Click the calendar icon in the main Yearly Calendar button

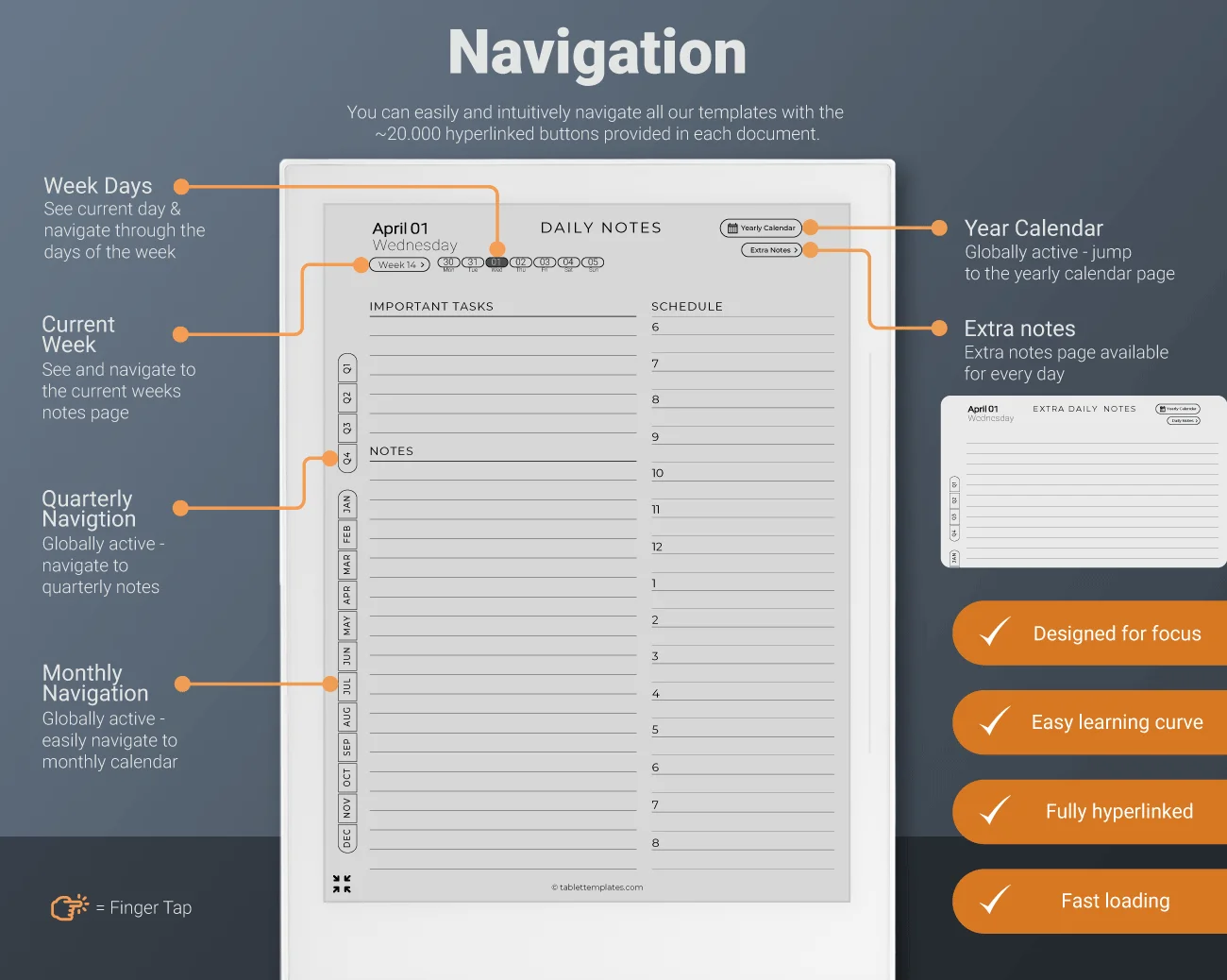732,228
